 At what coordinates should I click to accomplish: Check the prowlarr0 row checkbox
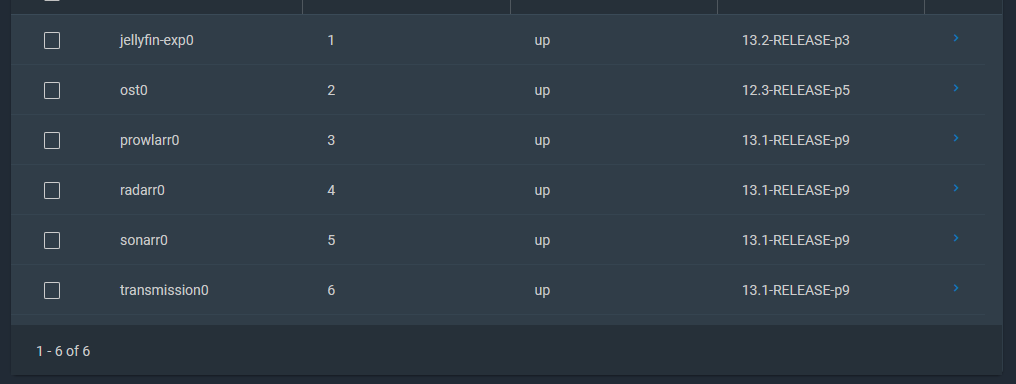(52, 141)
